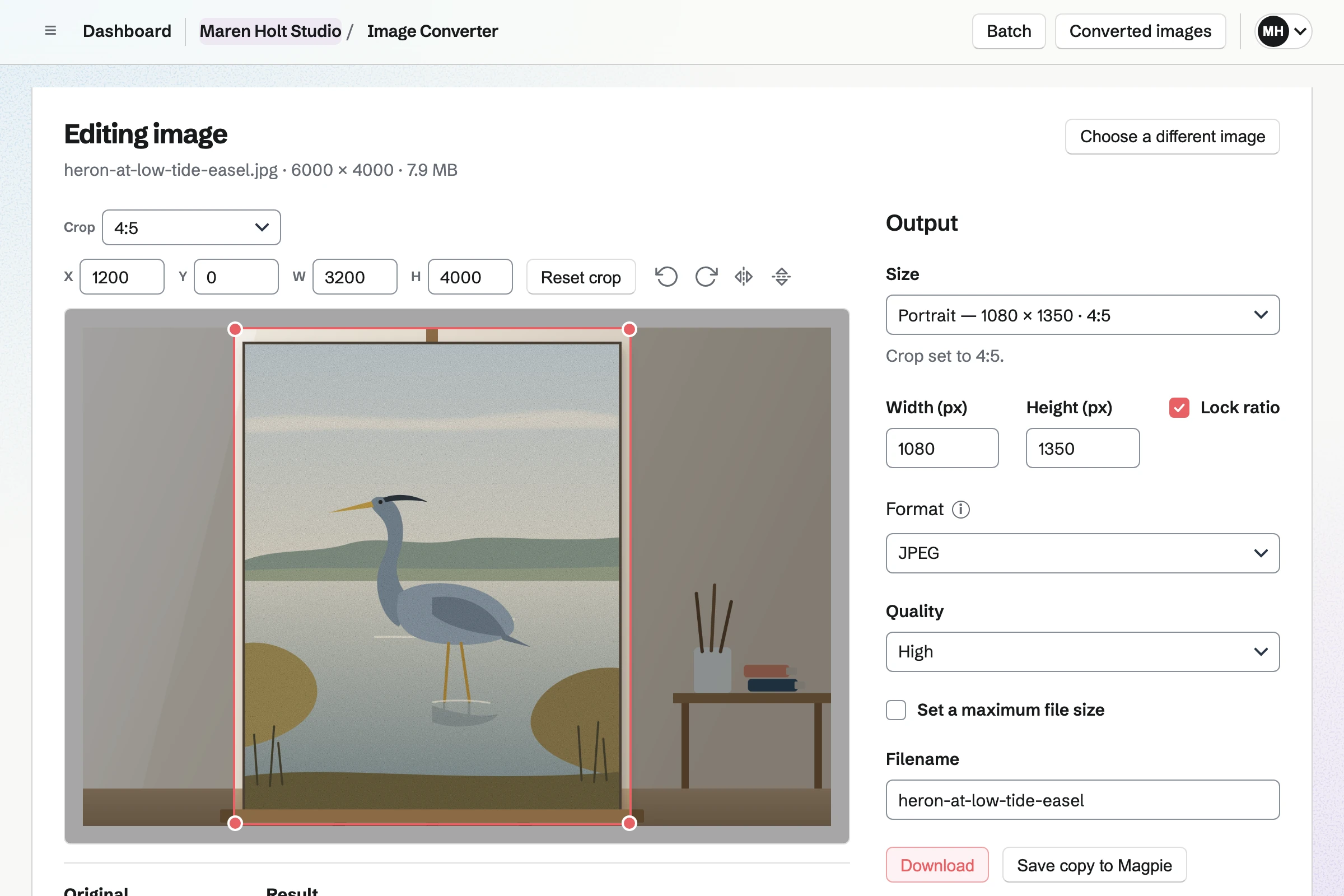The width and height of the screenshot is (1344, 896).
Task: Enable Set a maximum file size
Action: [896, 710]
